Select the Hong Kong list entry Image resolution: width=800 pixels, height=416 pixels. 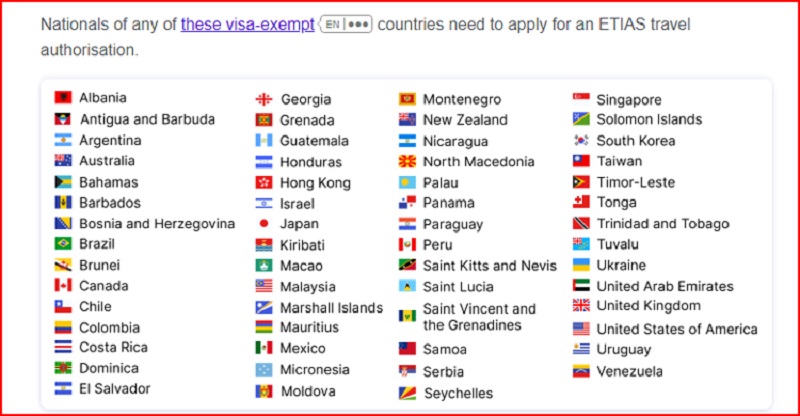pos(315,183)
